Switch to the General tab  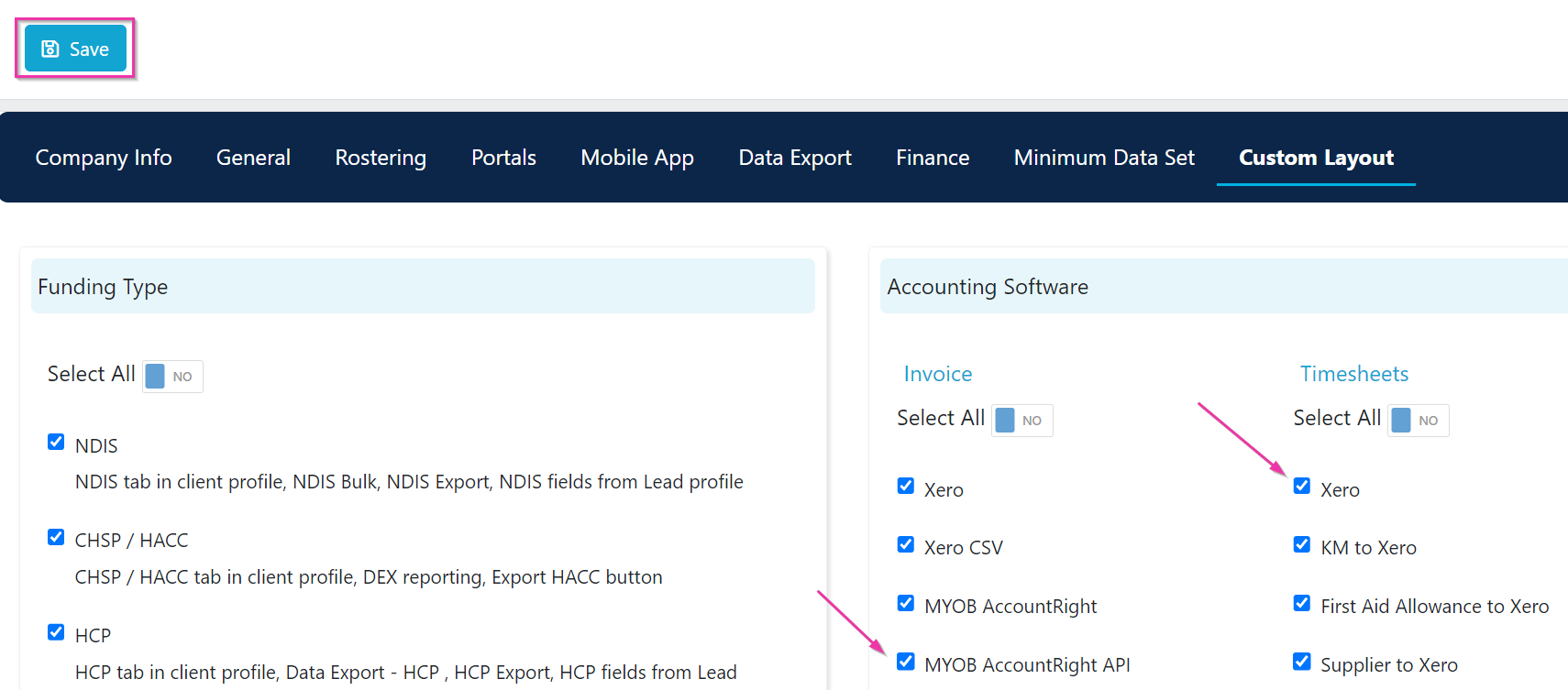[253, 158]
